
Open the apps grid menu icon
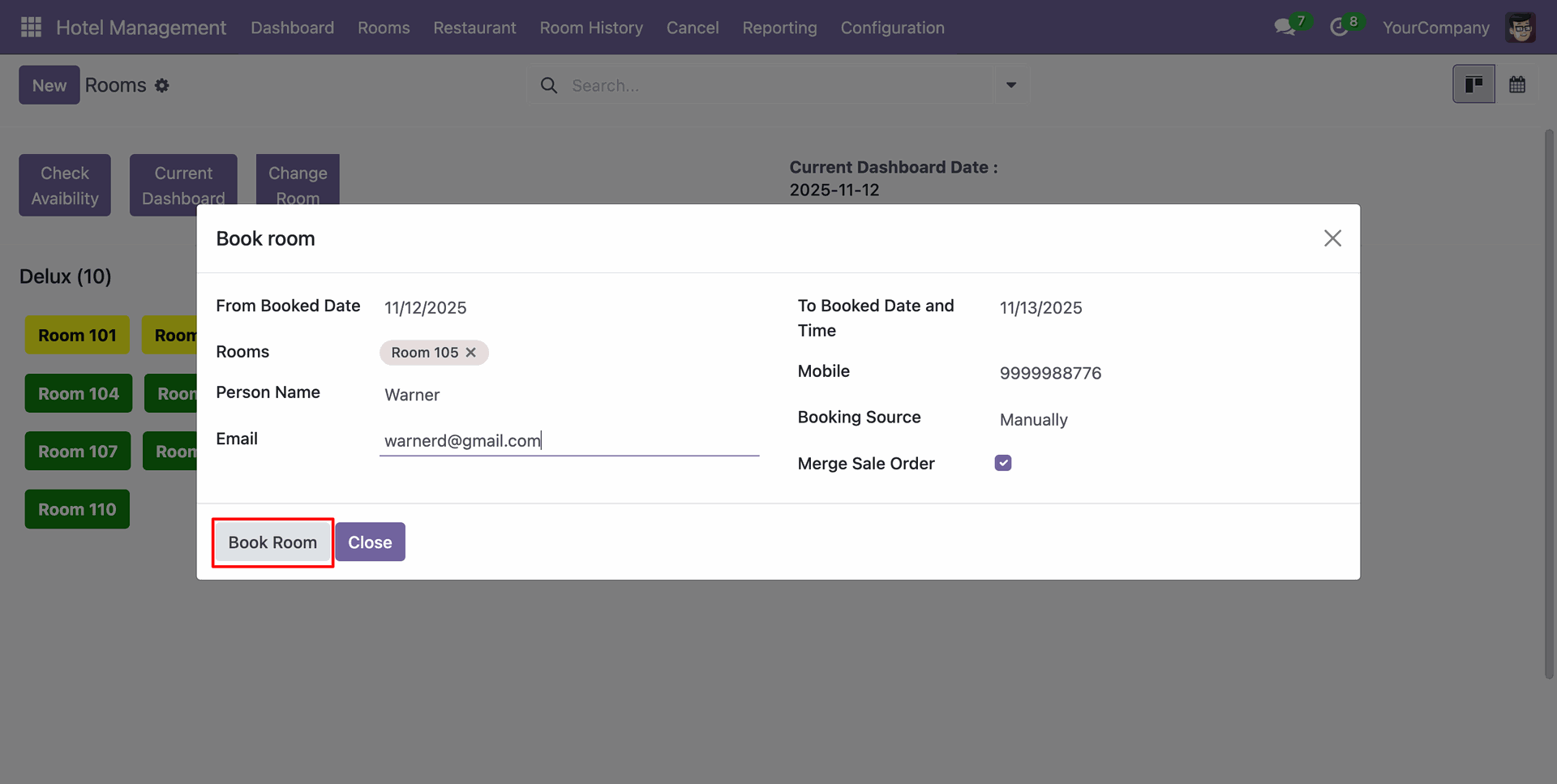[31, 28]
